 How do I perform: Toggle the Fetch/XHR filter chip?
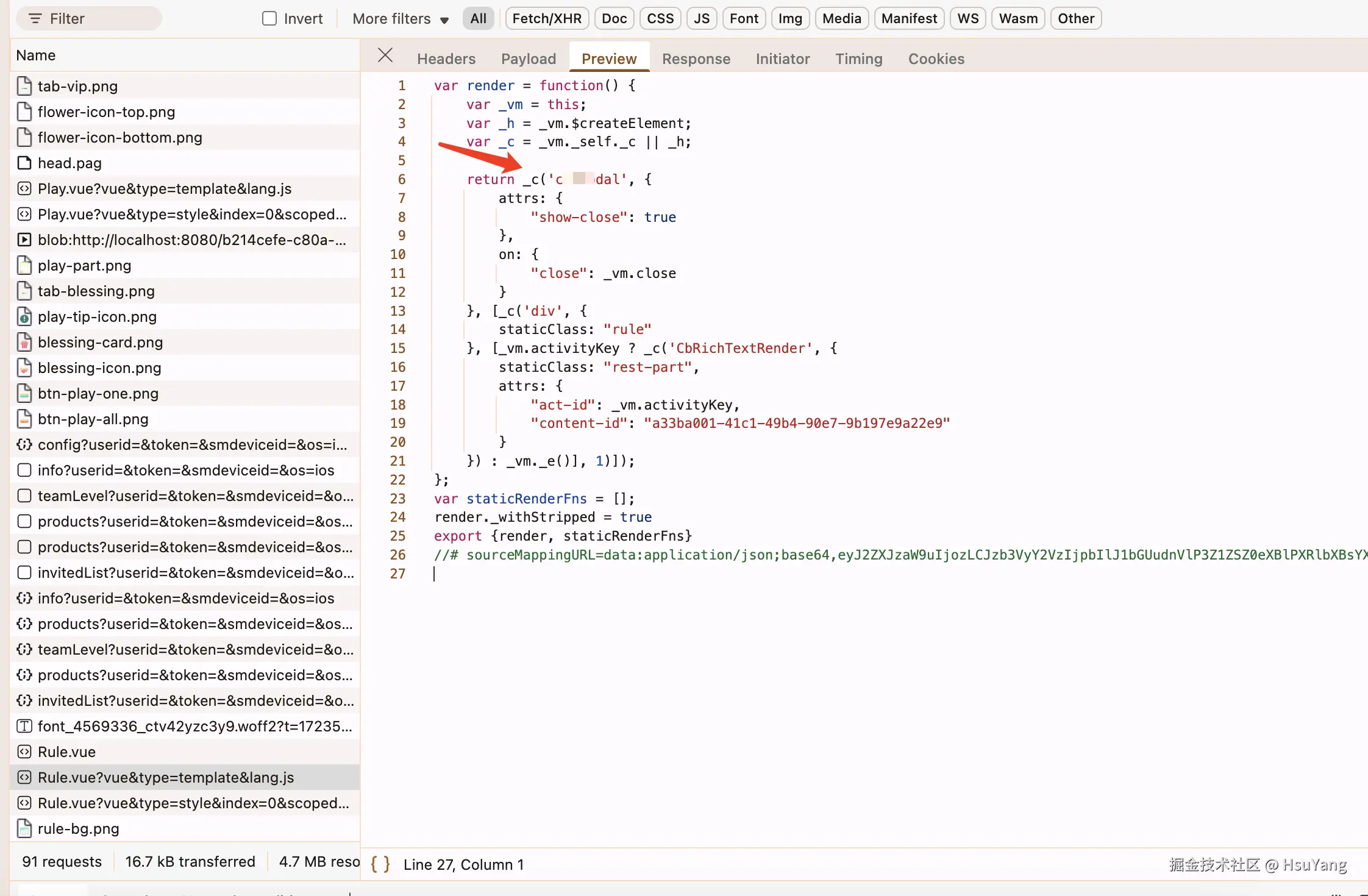(x=547, y=18)
